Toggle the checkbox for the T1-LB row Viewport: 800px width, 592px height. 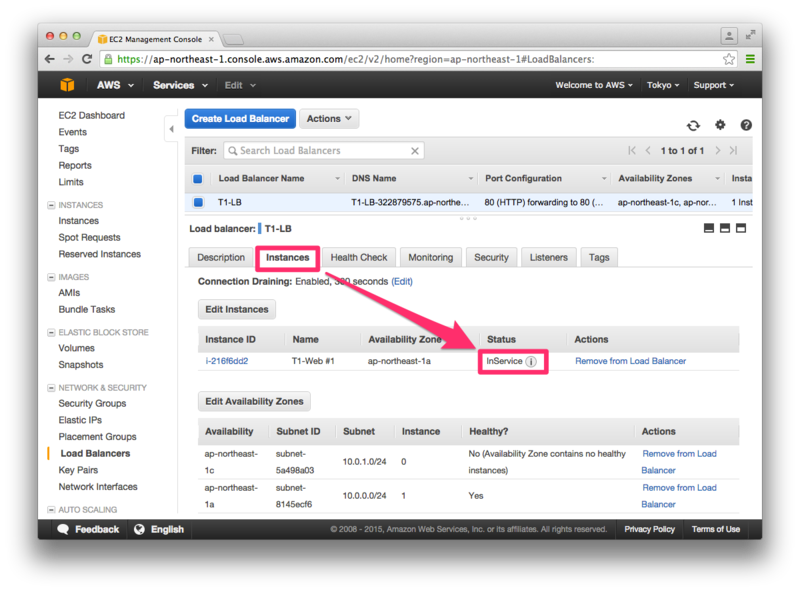click(198, 202)
